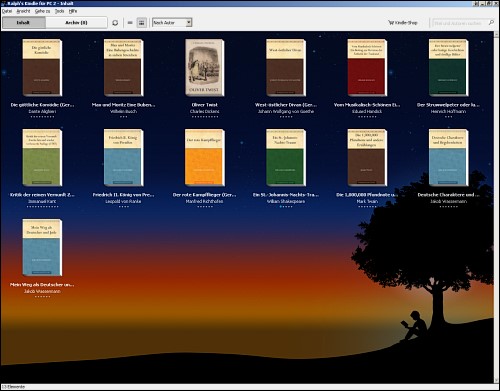Viewport: 500px width, 391px height.
Task: Click author name 'Mark Twain'
Action: click(367, 201)
